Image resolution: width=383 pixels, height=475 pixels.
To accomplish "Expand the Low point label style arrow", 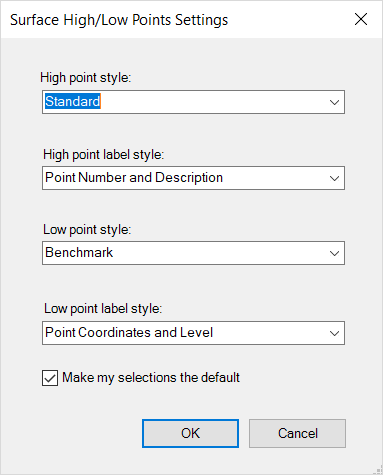I will tap(334, 333).
